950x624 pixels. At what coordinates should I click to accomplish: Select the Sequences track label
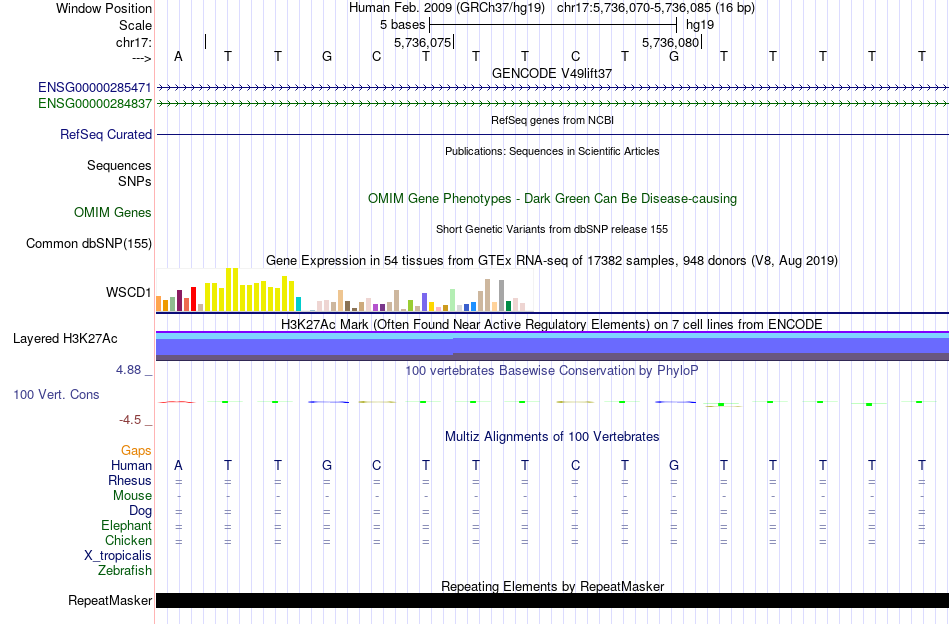[x=119, y=165]
